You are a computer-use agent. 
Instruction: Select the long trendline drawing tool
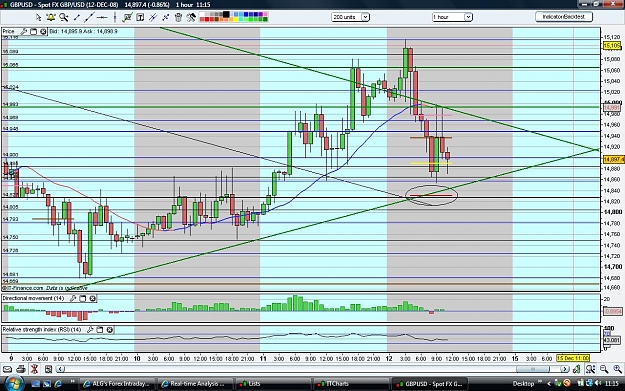click(x=89, y=17)
